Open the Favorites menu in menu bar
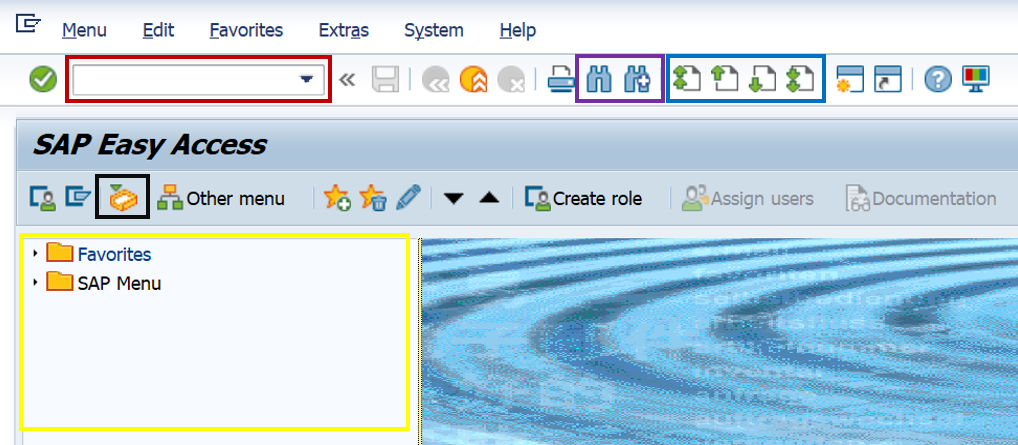1018x445 pixels. [246, 31]
